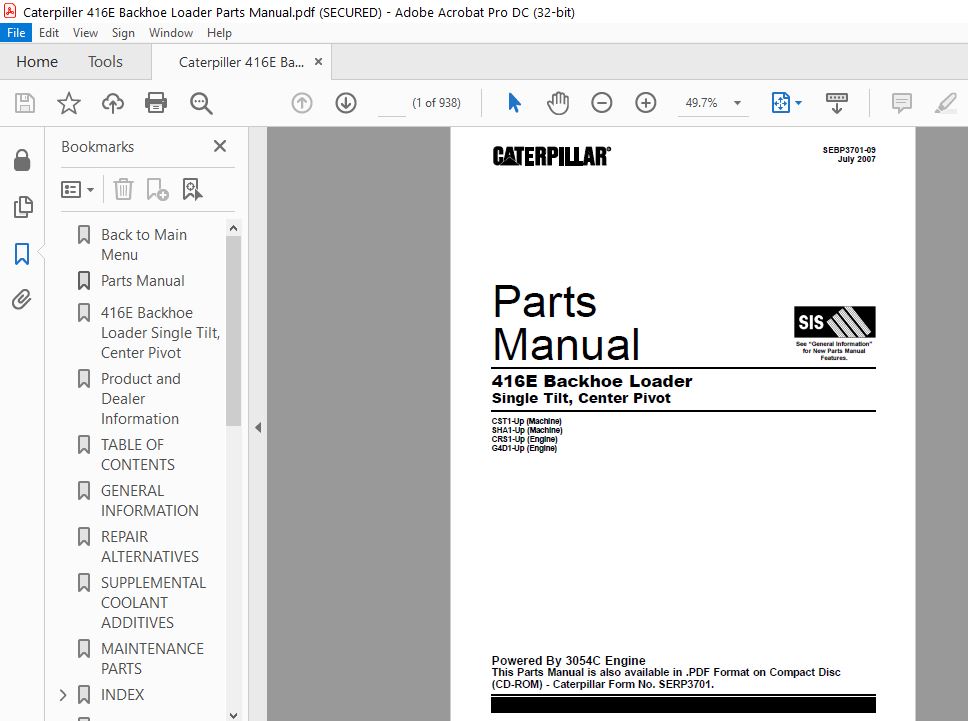Jump to SUPPLEMENTAL COOLANT ADDITIVES bookmark

[153, 602]
